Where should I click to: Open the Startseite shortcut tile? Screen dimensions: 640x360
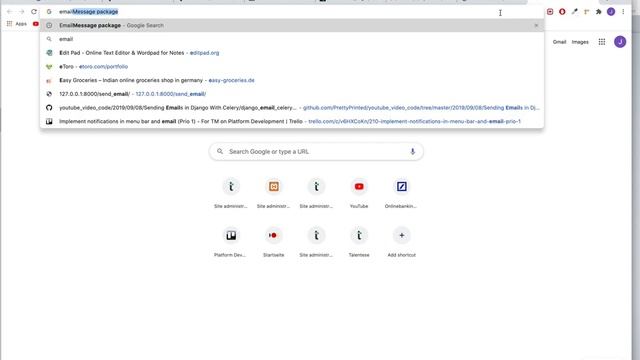[x=273, y=242]
